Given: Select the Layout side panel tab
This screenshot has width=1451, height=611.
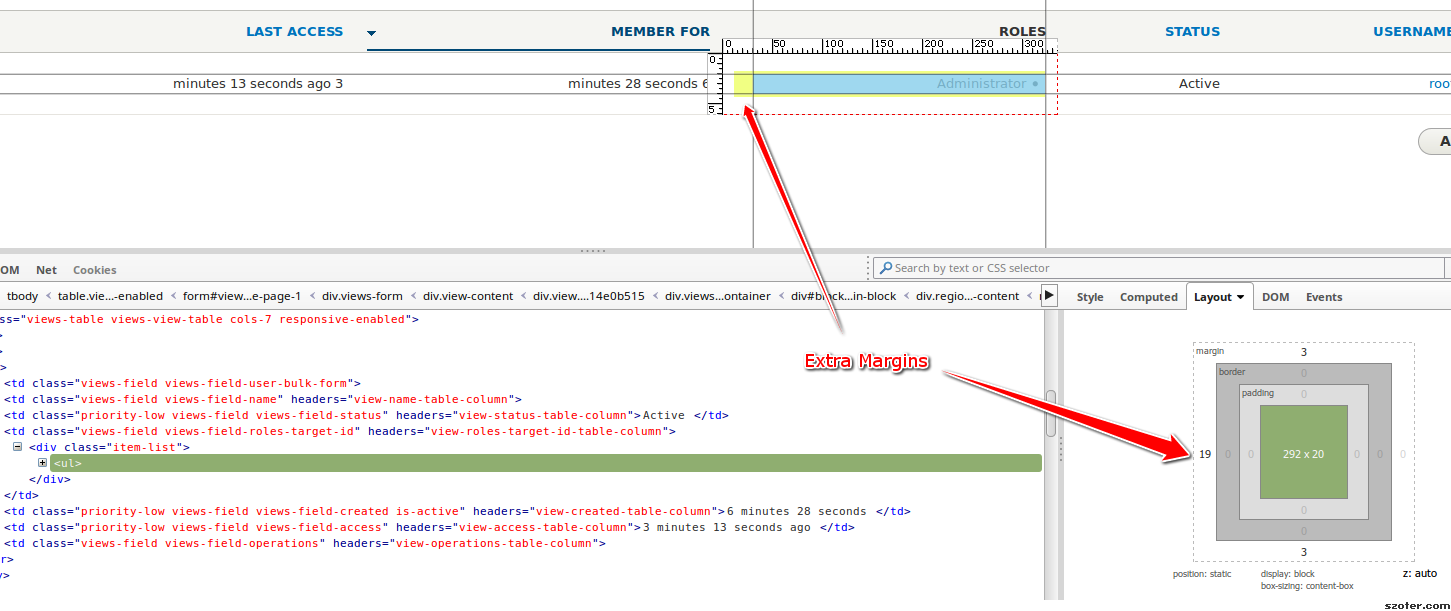Looking at the screenshot, I should pyautogui.click(x=1219, y=296).
